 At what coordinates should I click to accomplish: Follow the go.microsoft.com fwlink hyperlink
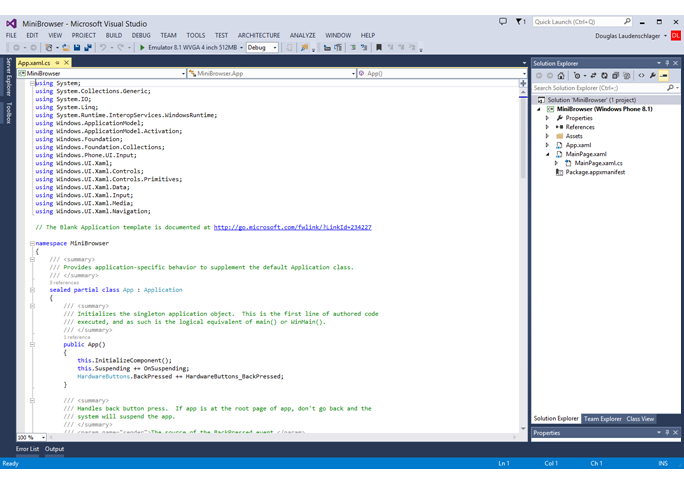click(292, 227)
